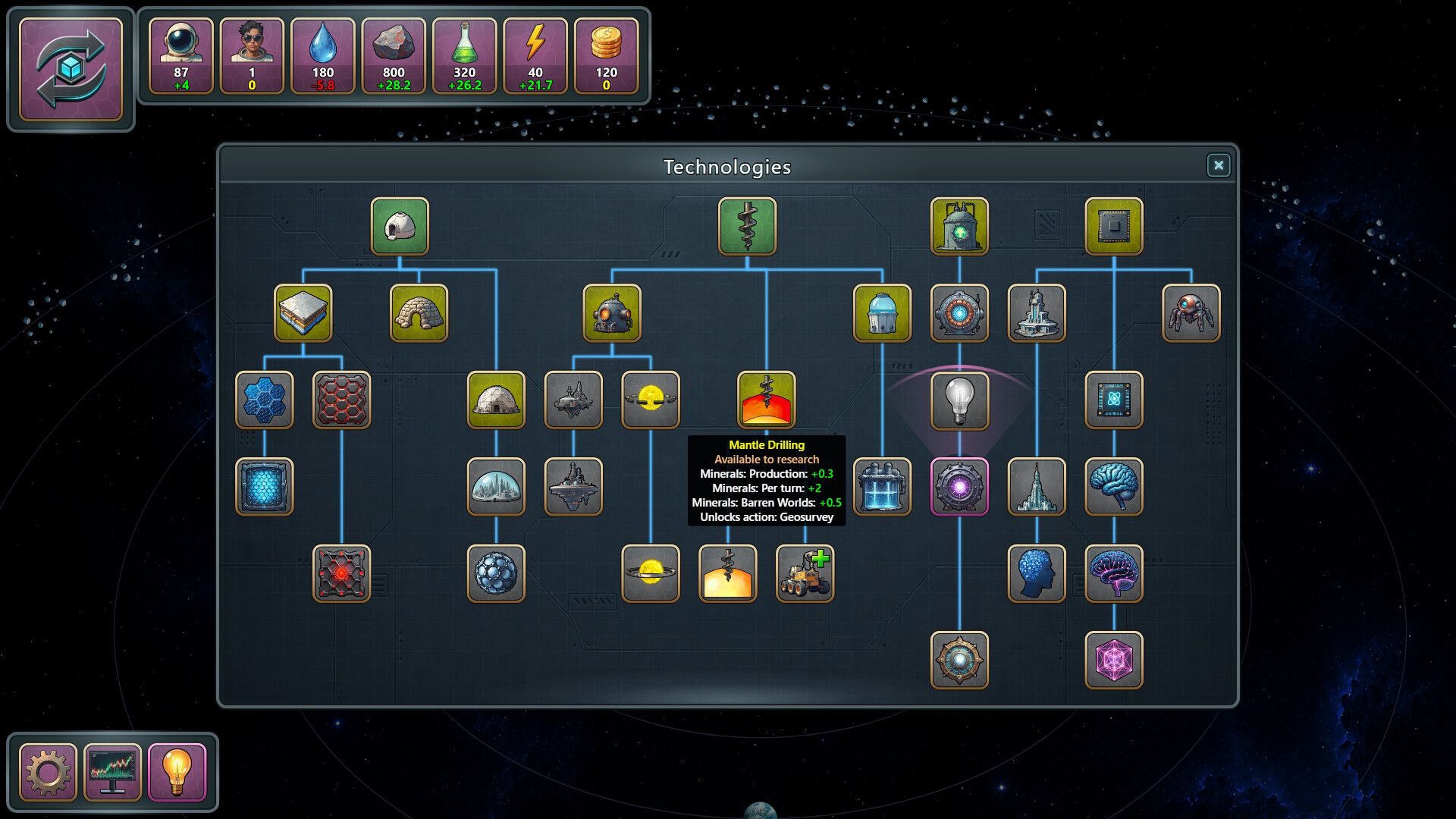Select the robot helmet technology
The width and height of the screenshot is (1456, 819).
(612, 313)
